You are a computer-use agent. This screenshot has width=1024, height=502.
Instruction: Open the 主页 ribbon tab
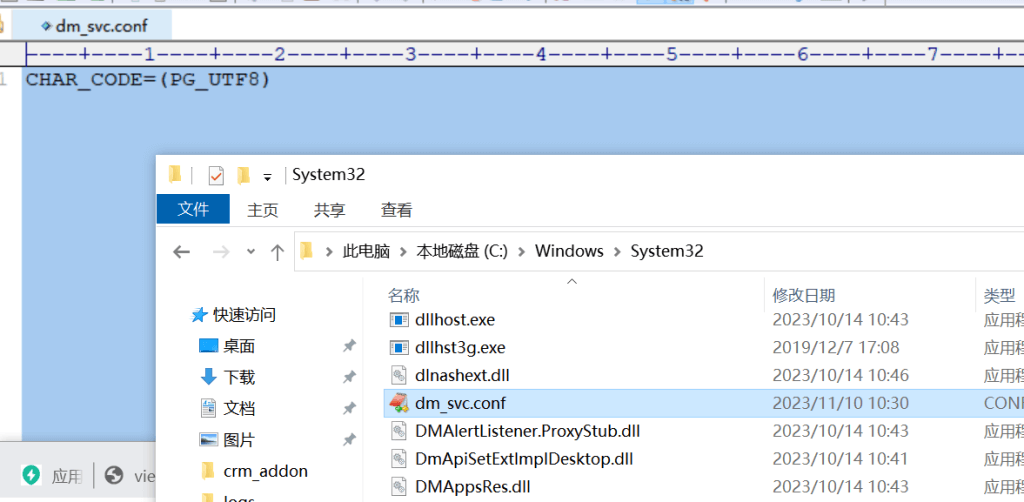[x=263, y=210]
